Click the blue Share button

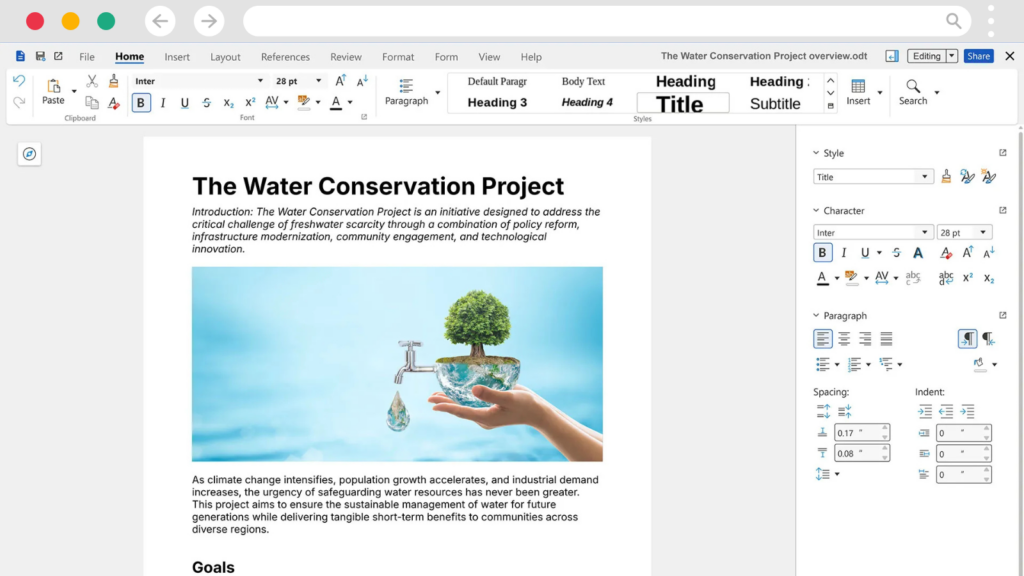978,56
